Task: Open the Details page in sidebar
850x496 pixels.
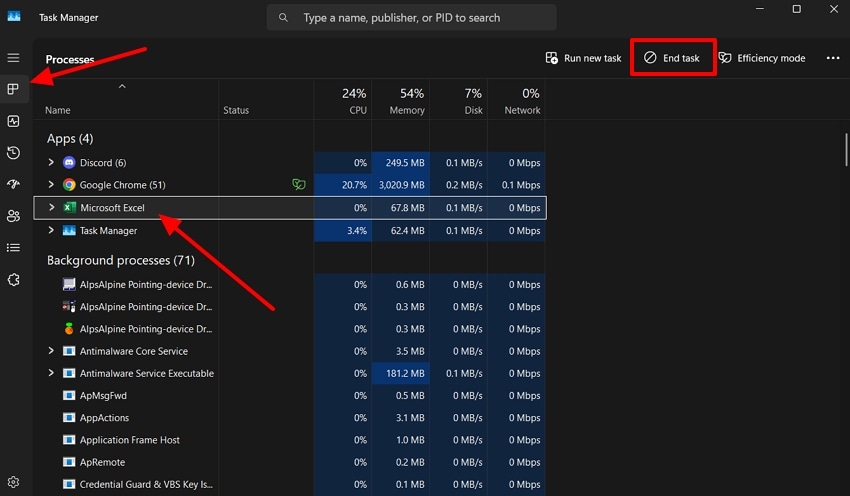Action: coord(14,248)
